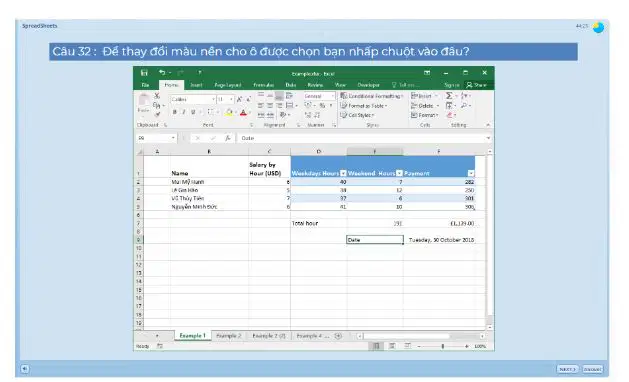629x382 pixels.
Task: Click the zoom out minus button
Action: [x=418, y=346]
